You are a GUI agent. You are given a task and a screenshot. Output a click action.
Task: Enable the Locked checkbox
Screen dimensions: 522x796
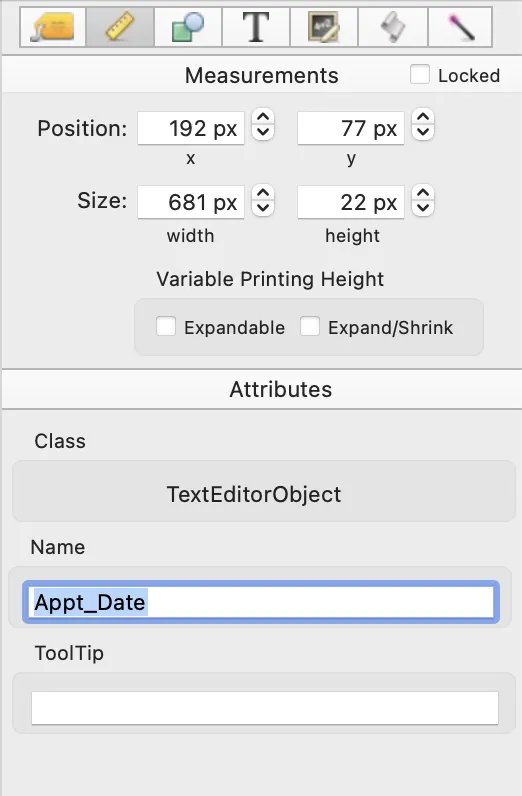tap(420, 75)
